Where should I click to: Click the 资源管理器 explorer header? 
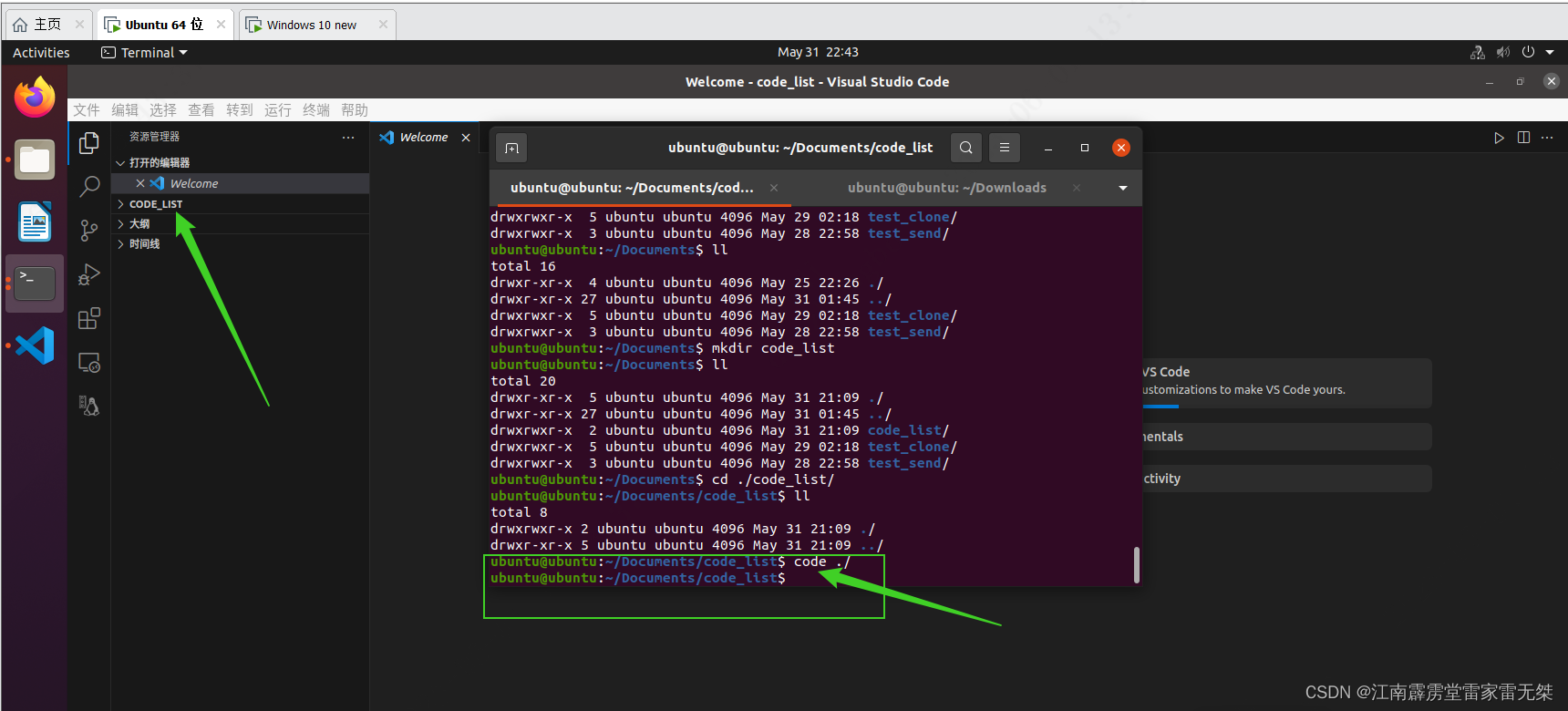[x=154, y=137]
